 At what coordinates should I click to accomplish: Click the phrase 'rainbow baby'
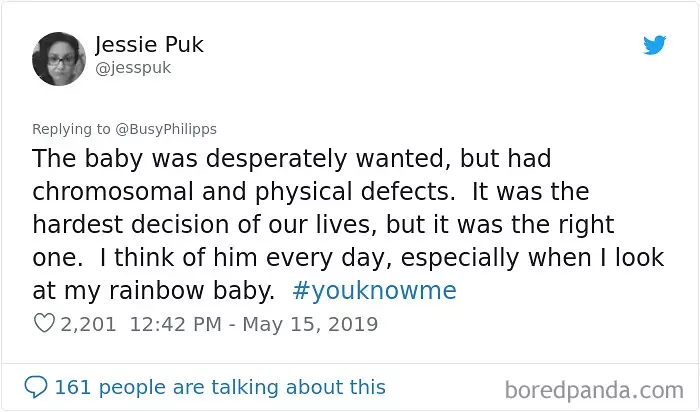point(192,291)
